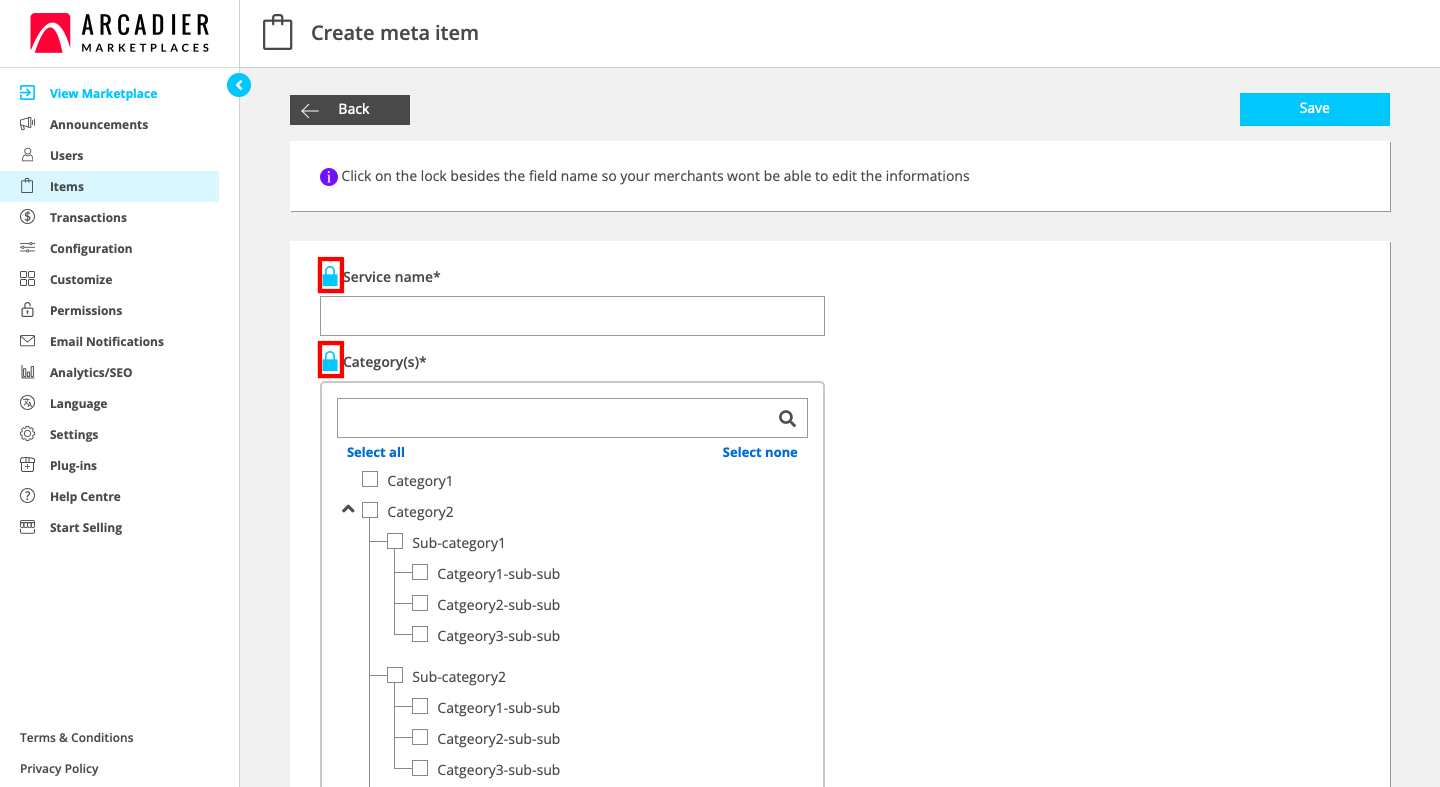
Task: Check Catgeory2-sub-sub under Sub-category2
Action: tap(420, 738)
